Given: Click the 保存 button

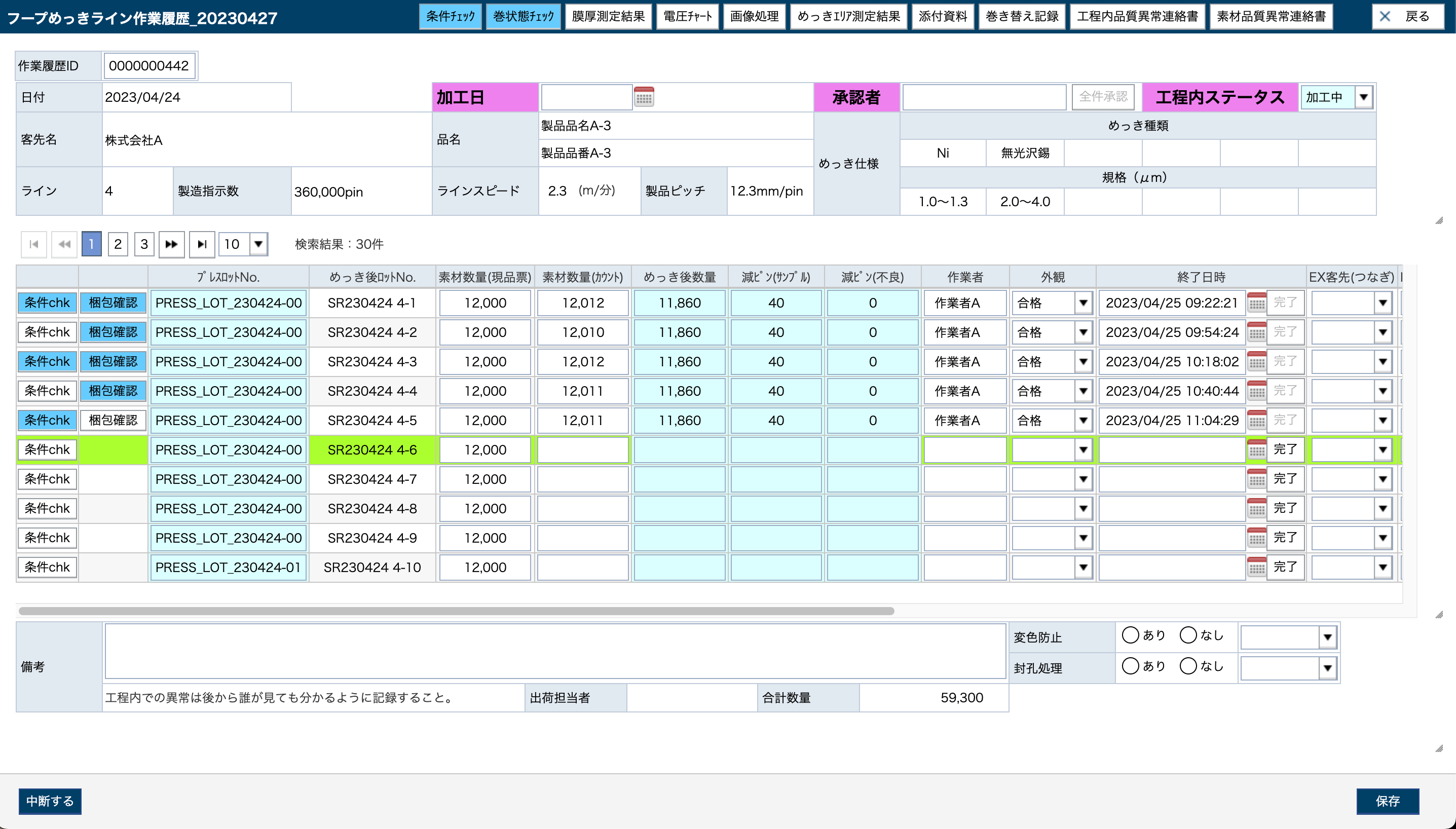Looking at the screenshot, I should (1387, 801).
